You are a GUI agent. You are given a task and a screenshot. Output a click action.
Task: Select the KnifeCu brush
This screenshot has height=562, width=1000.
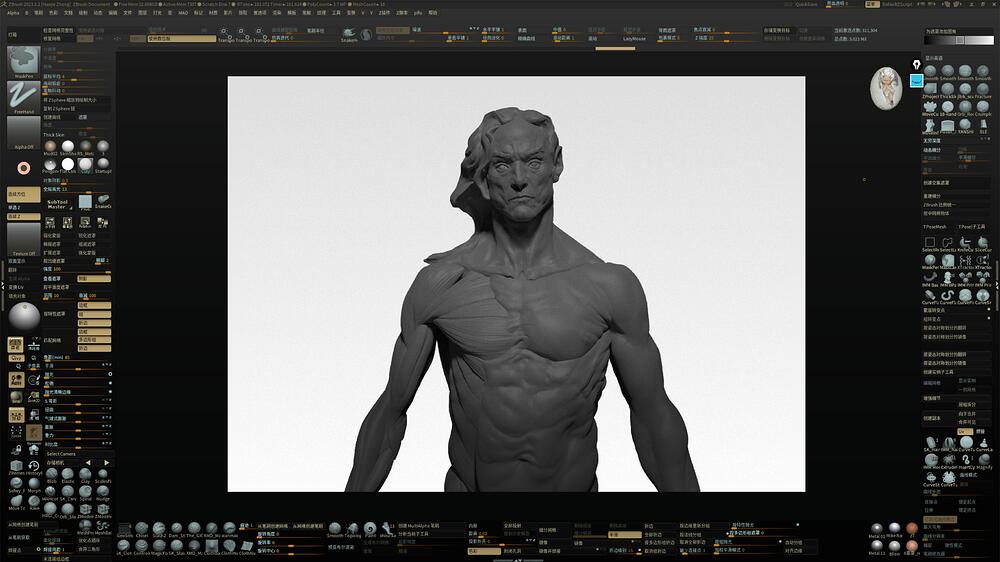(x=966, y=244)
